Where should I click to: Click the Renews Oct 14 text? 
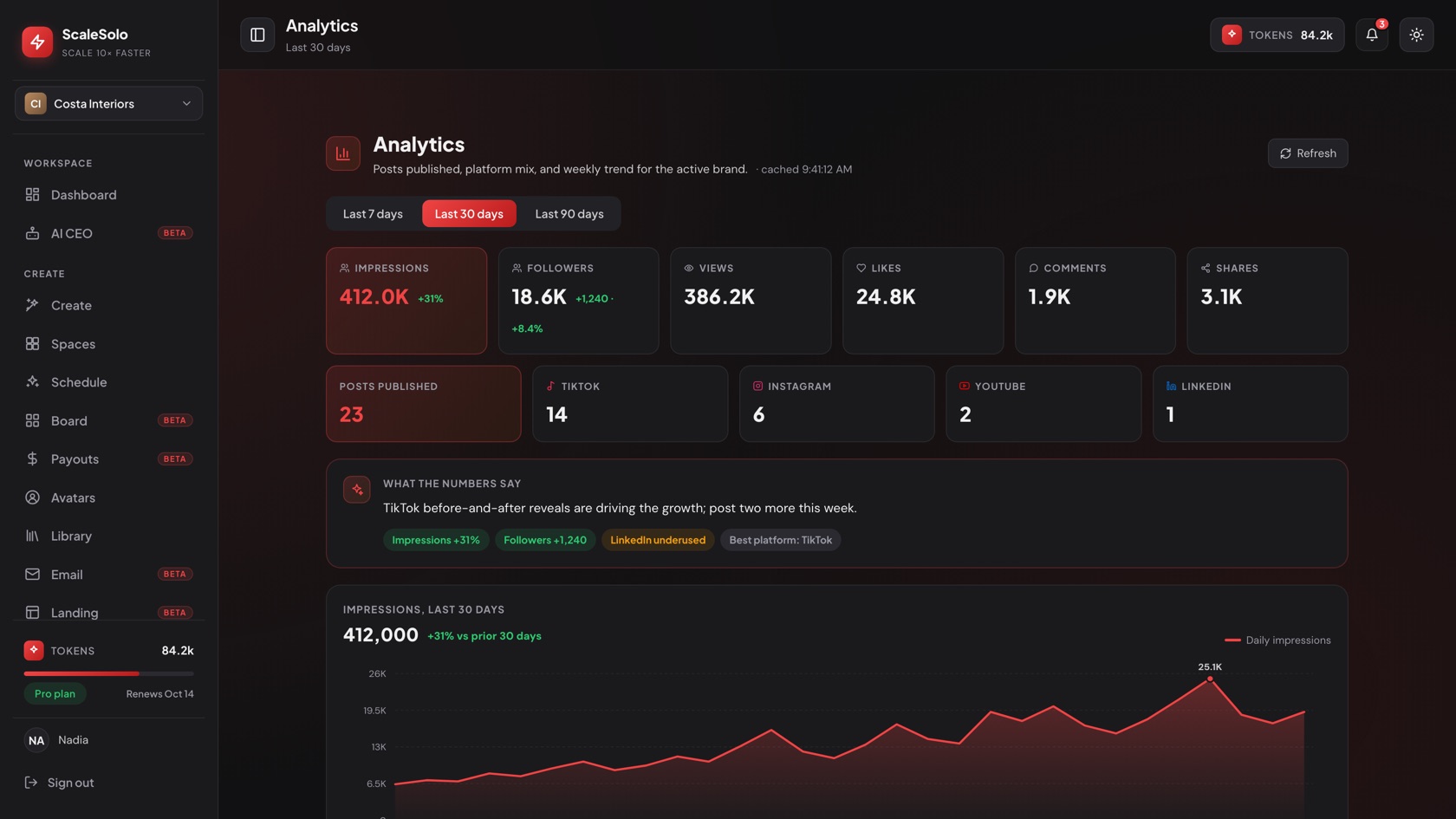[159, 694]
